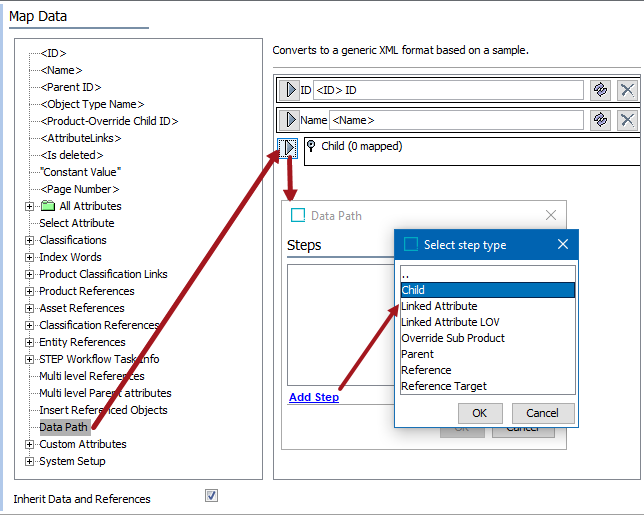The image size is (644, 515).
Task: Click the arrow button beside the Child row
Action: click(288, 148)
